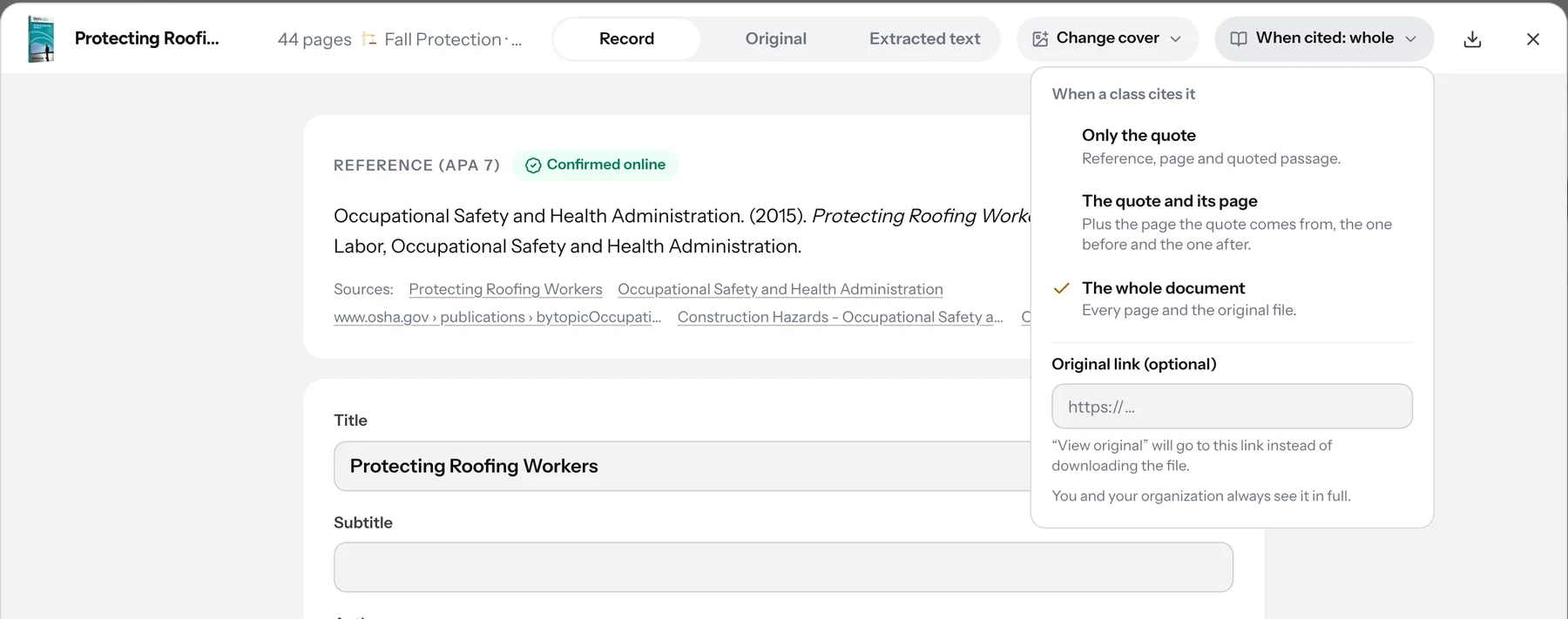Switch to the Record tab
Screen dimensions: 1568x619
point(626,39)
